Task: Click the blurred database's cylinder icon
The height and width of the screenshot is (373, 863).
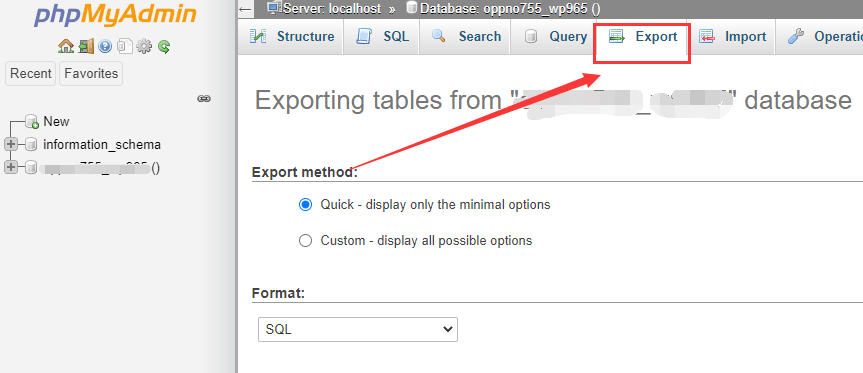Action: (31, 167)
